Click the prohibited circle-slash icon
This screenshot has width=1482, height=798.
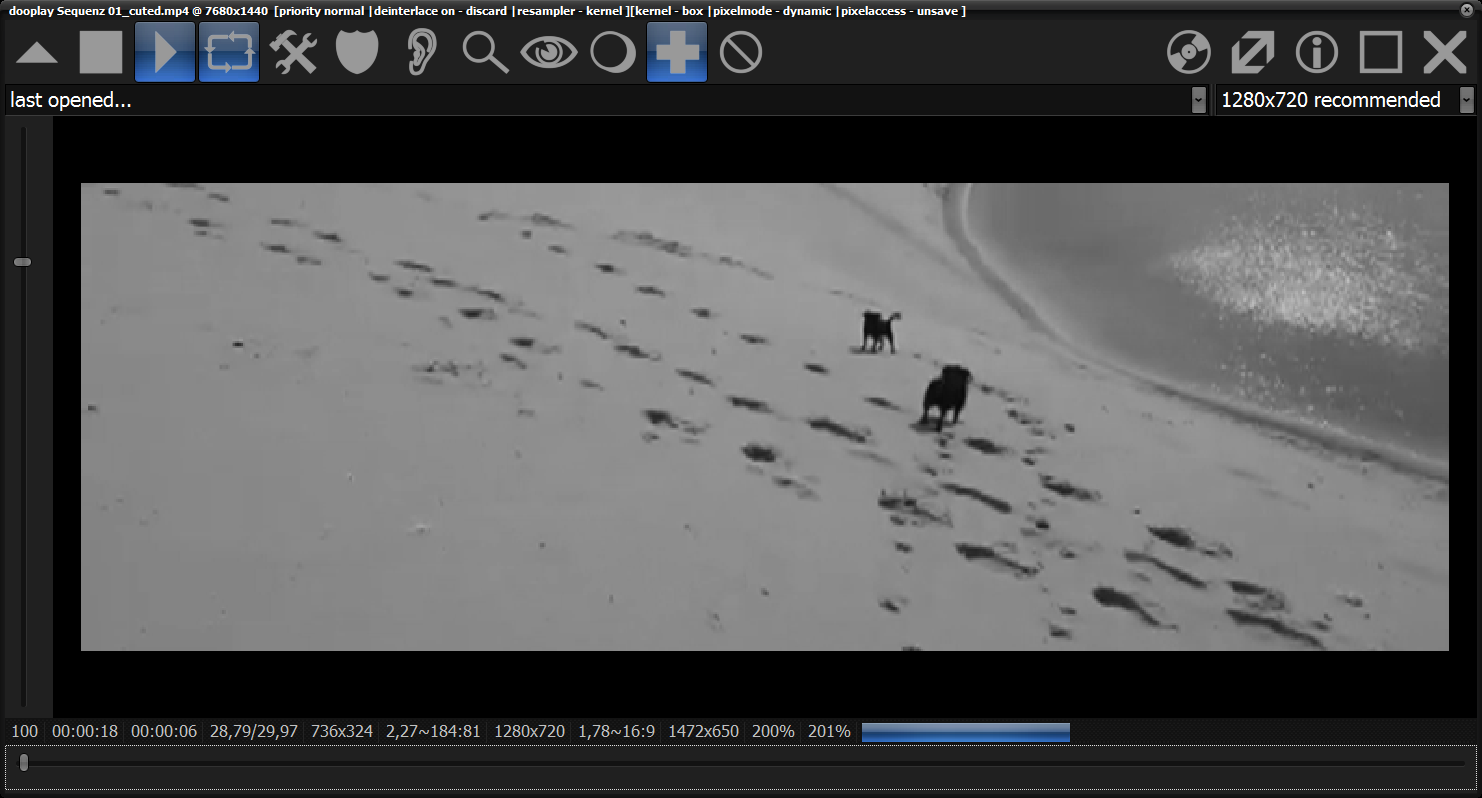[x=741, y=52]
